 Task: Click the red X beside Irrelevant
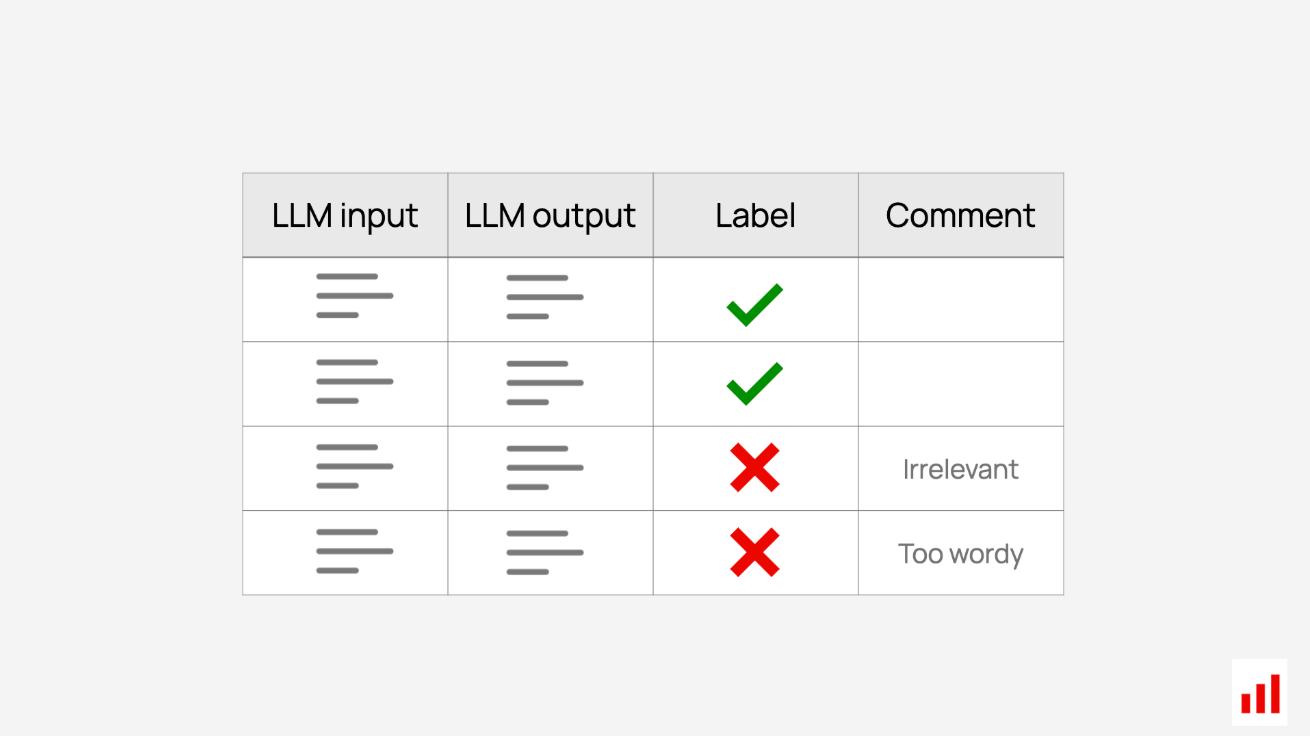[754, 468]
